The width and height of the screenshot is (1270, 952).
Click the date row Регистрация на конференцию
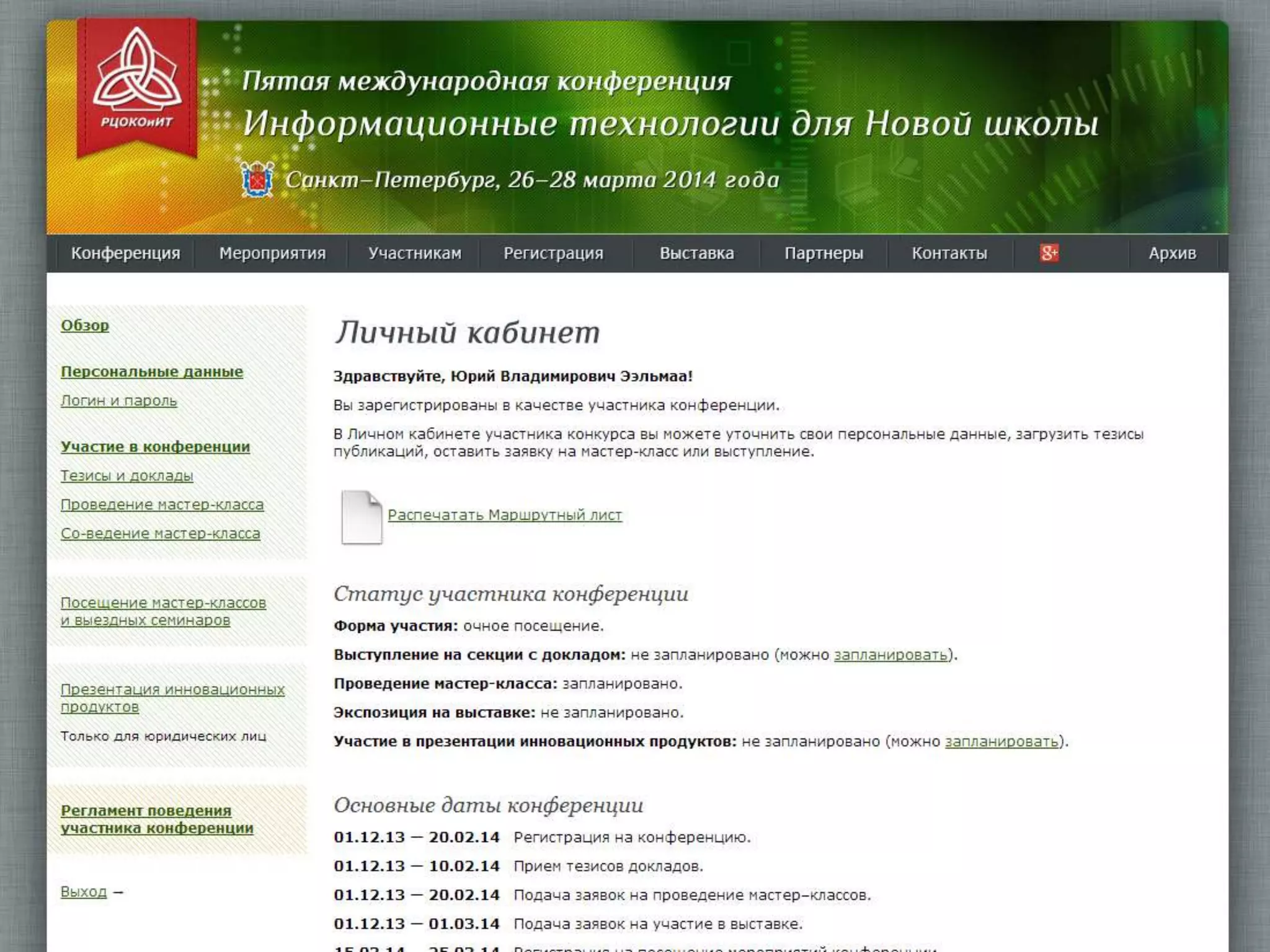click(542, 837)
